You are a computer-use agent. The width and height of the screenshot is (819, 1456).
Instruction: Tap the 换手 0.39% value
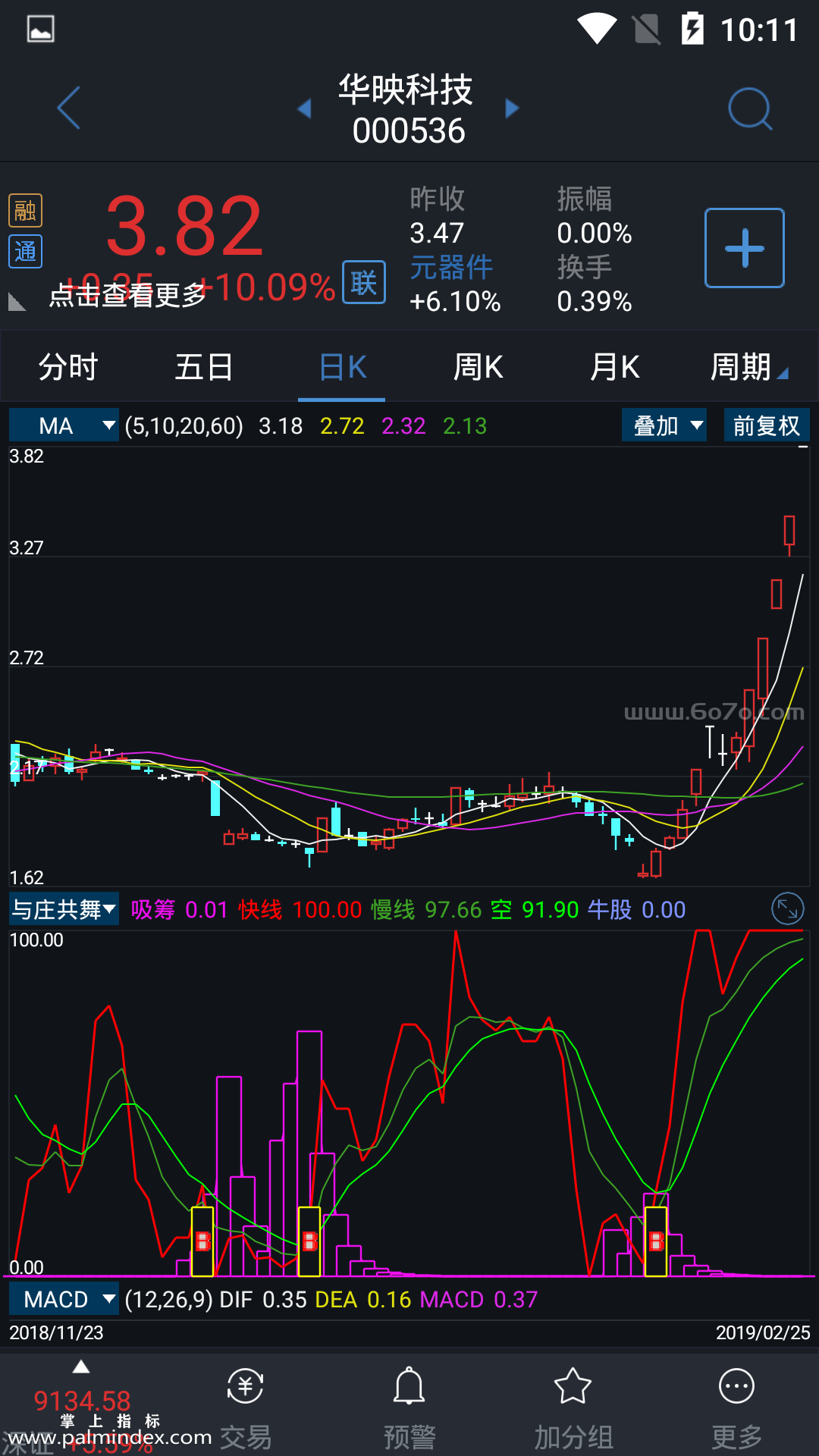pos(595,301)
